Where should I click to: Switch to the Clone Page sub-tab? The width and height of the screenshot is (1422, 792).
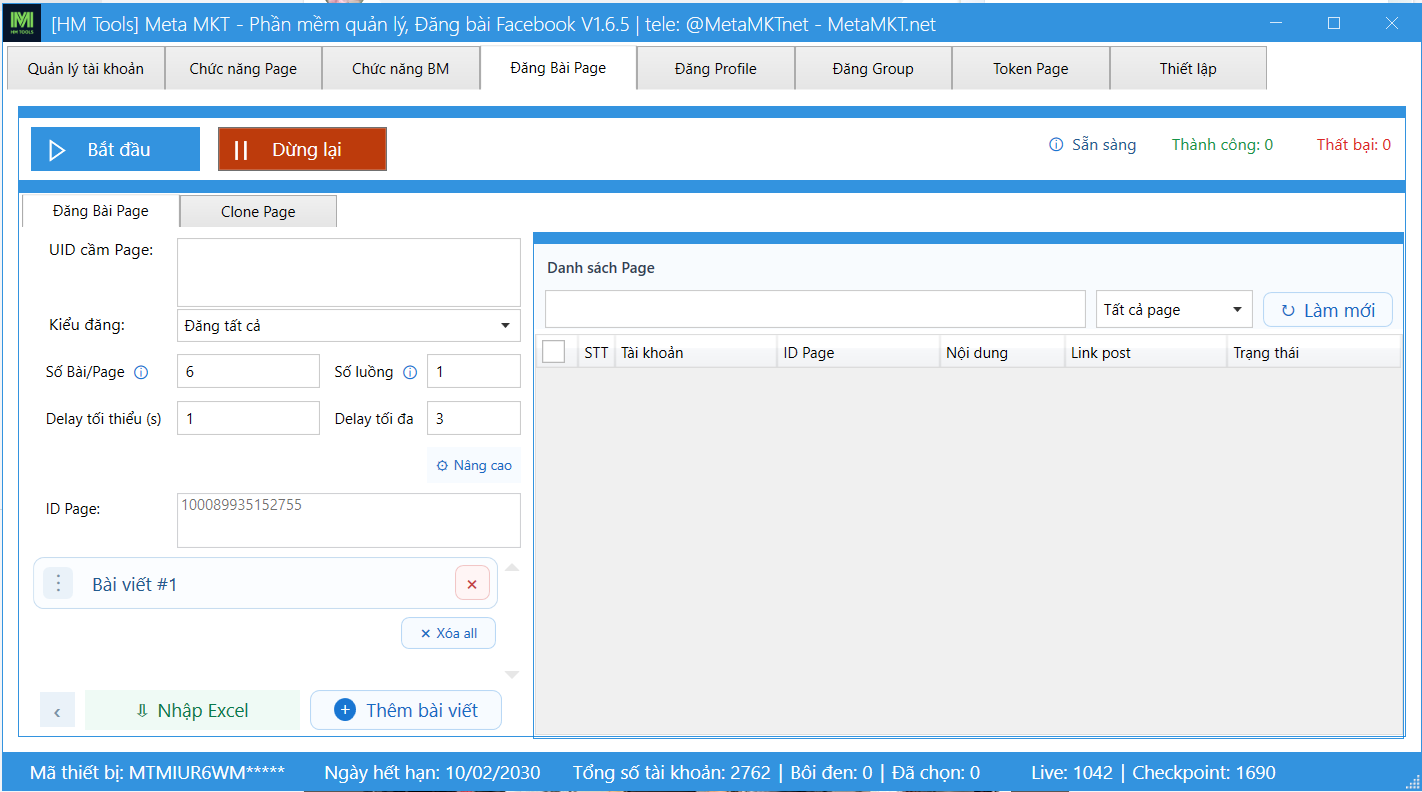pos(258,211)
